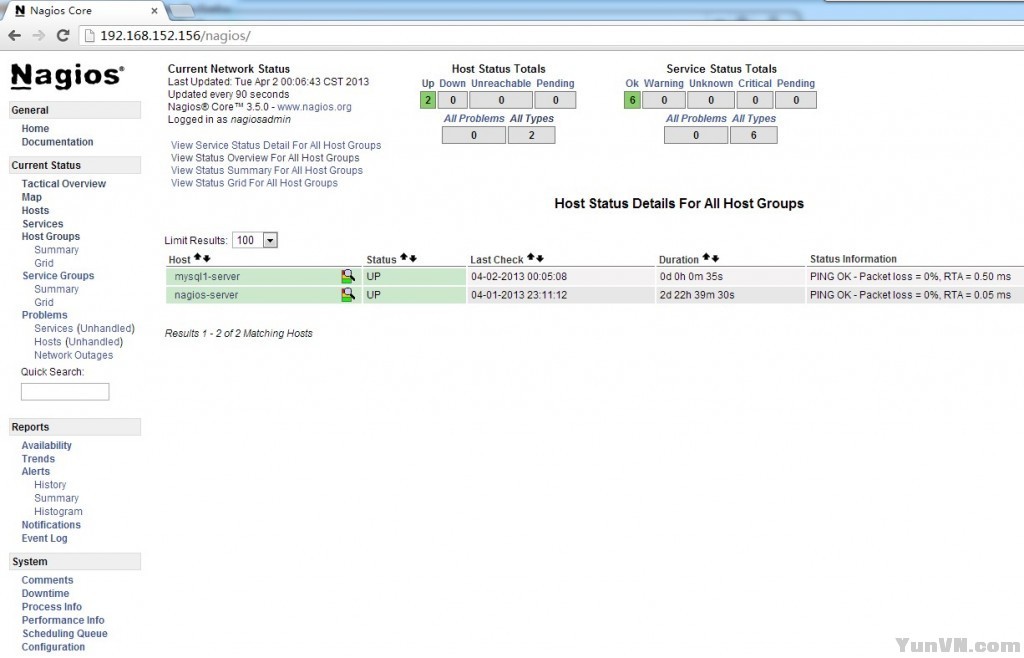
Task: Sort Host column ascending arrow
Action: [x=197, y=258]
